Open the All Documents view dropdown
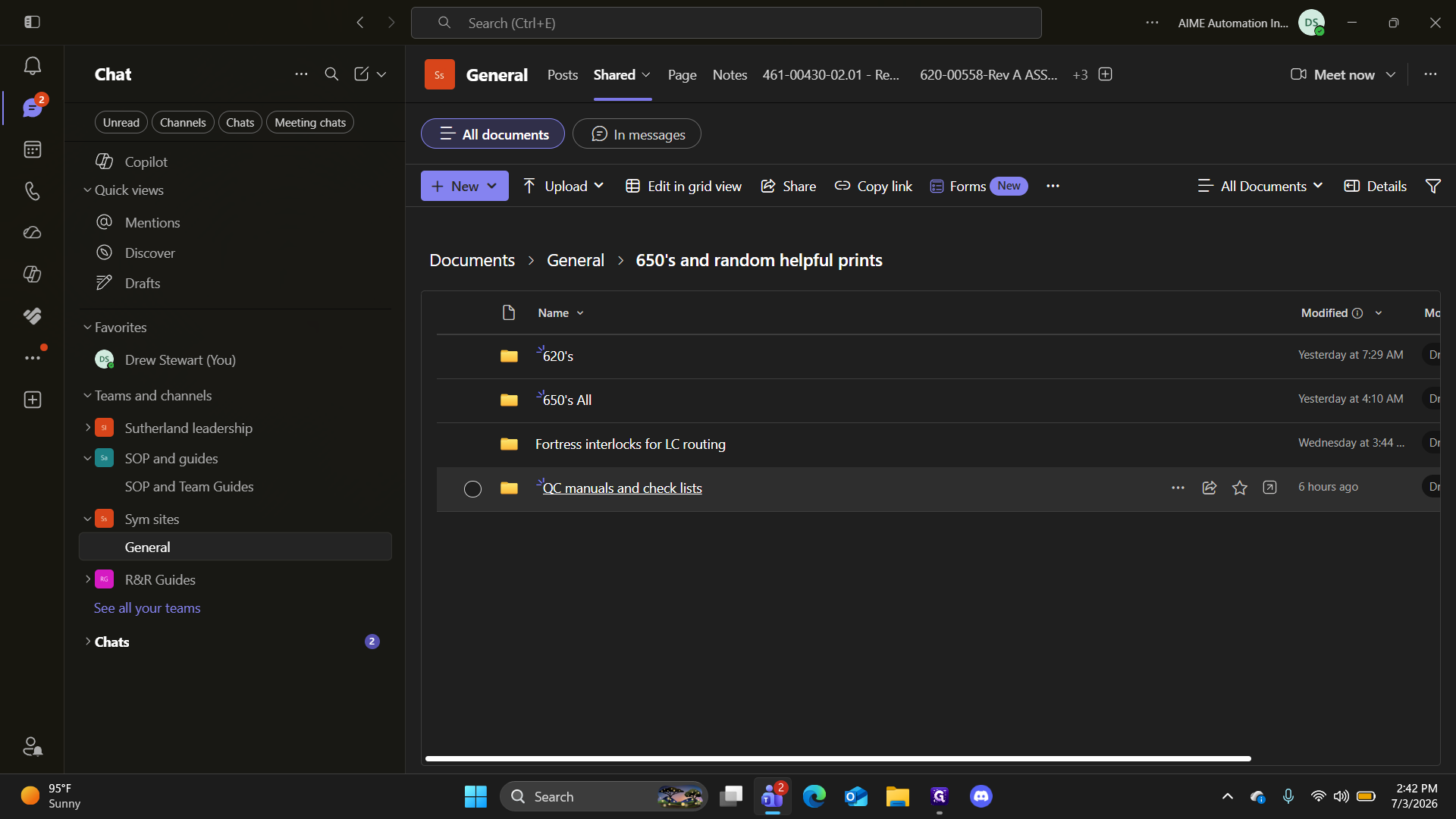The width and height of the screenshot is (1456, 819). tap(1260, 186)
